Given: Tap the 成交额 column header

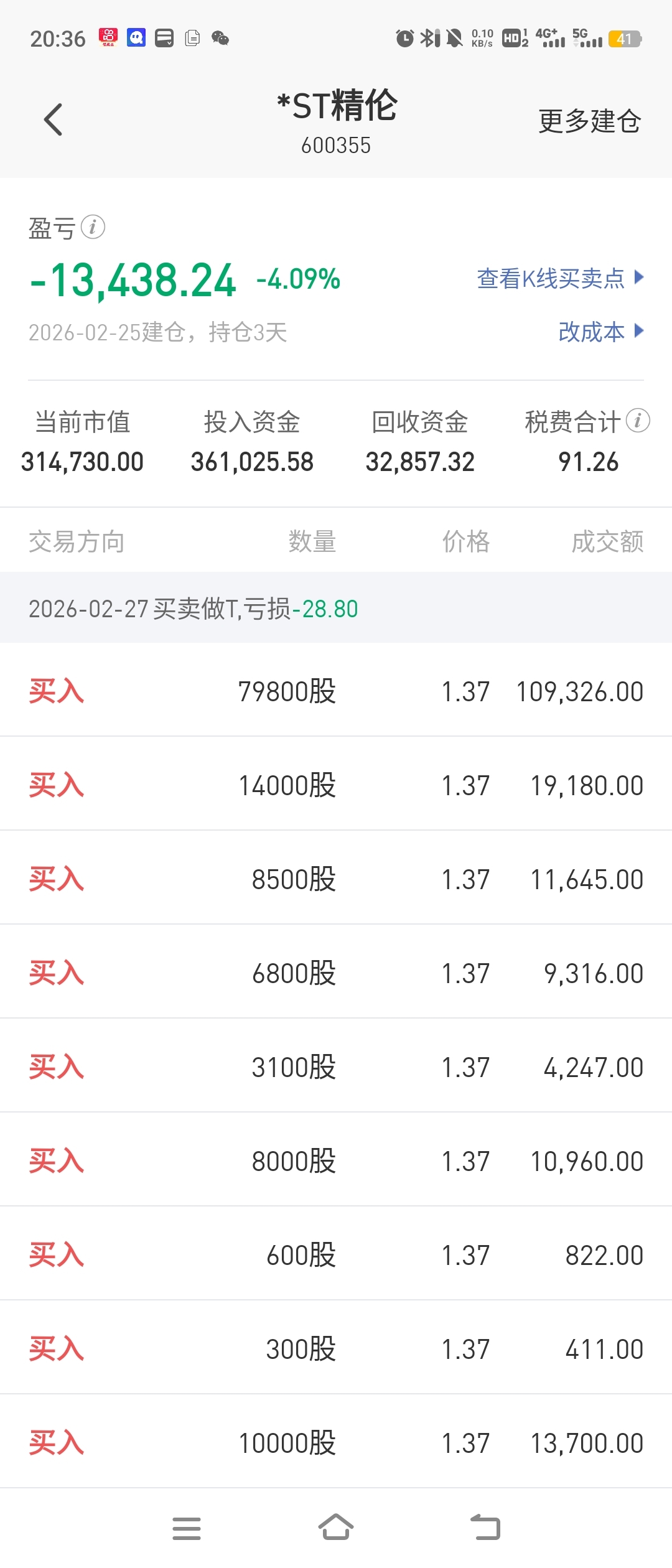Looking at the screenshot, I should [607, 541].
